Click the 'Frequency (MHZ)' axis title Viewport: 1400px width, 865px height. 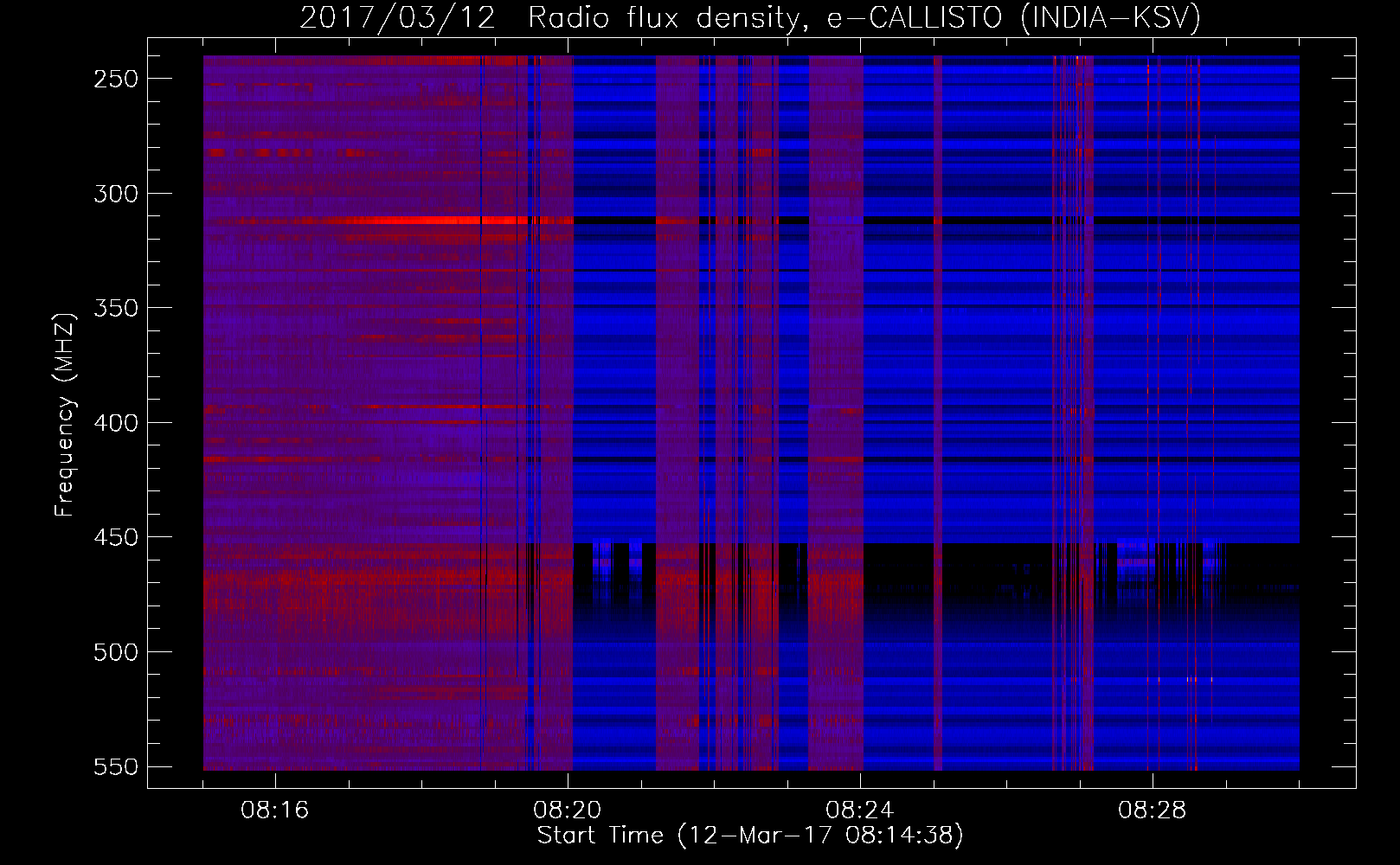(65, 414)
